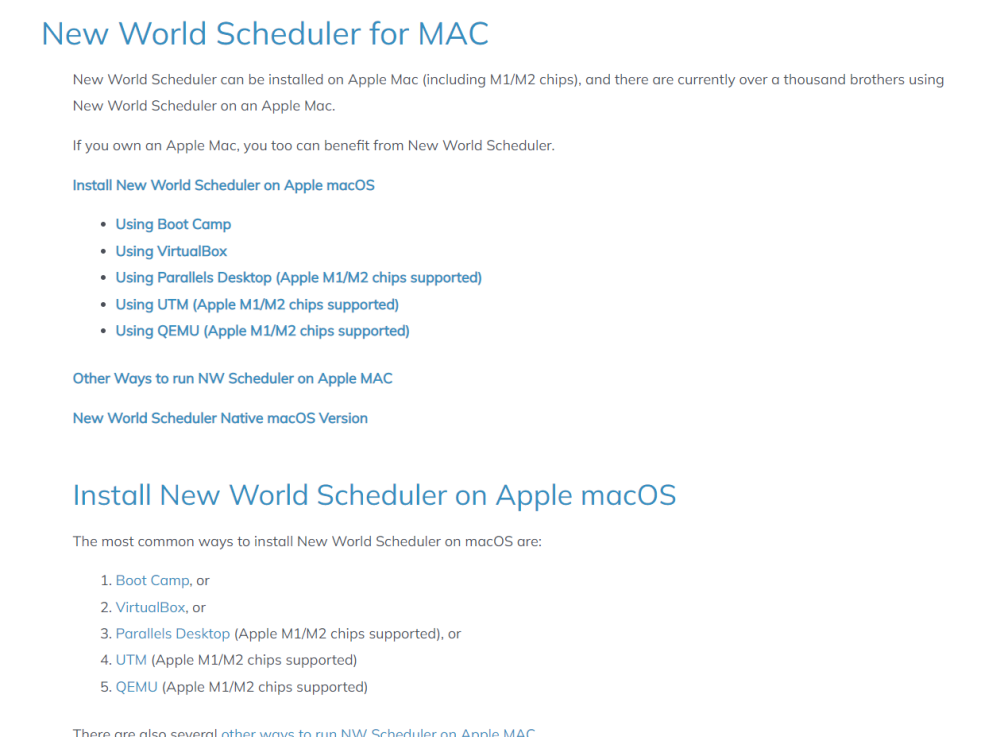Click the 'New World Scheduler for MAC' page heading
The width and height of the screenshot is (1000, 737).
point(265,34)
